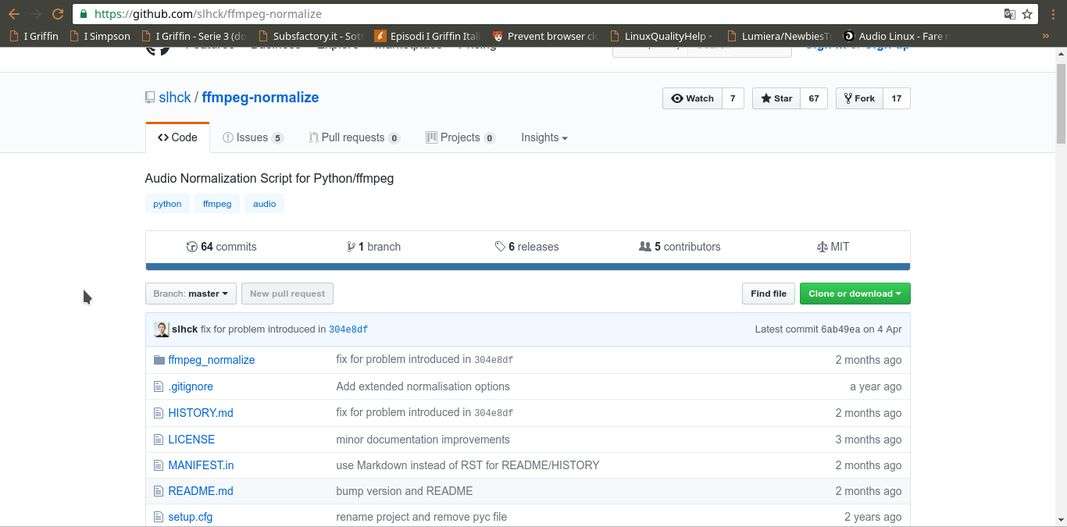
Task: Open the Chrome three-dot menu
Action: click(x=1053, y=14)
